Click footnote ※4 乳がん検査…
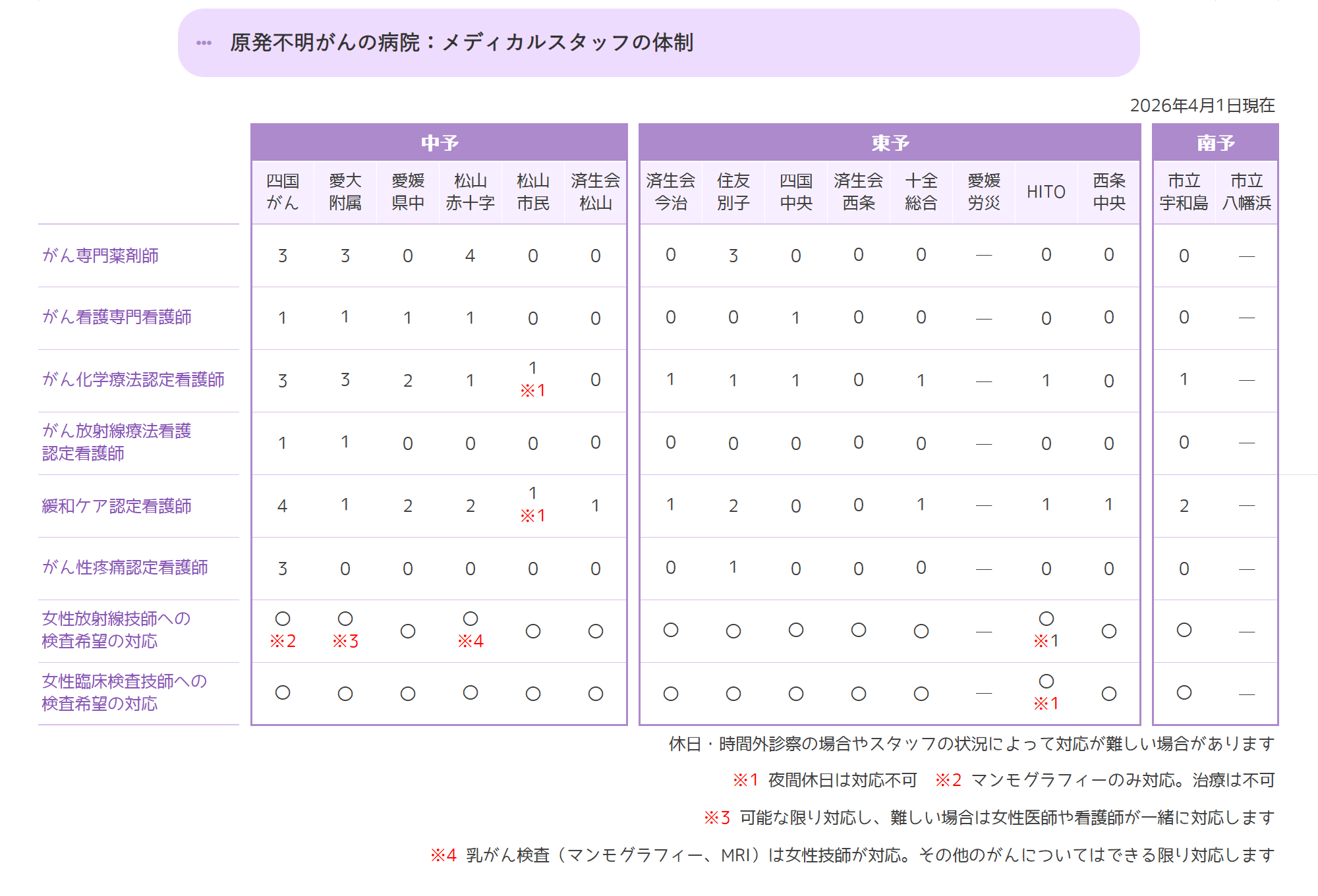The height and width of the screenshot is (896, 1318). (x=853, y=855)
